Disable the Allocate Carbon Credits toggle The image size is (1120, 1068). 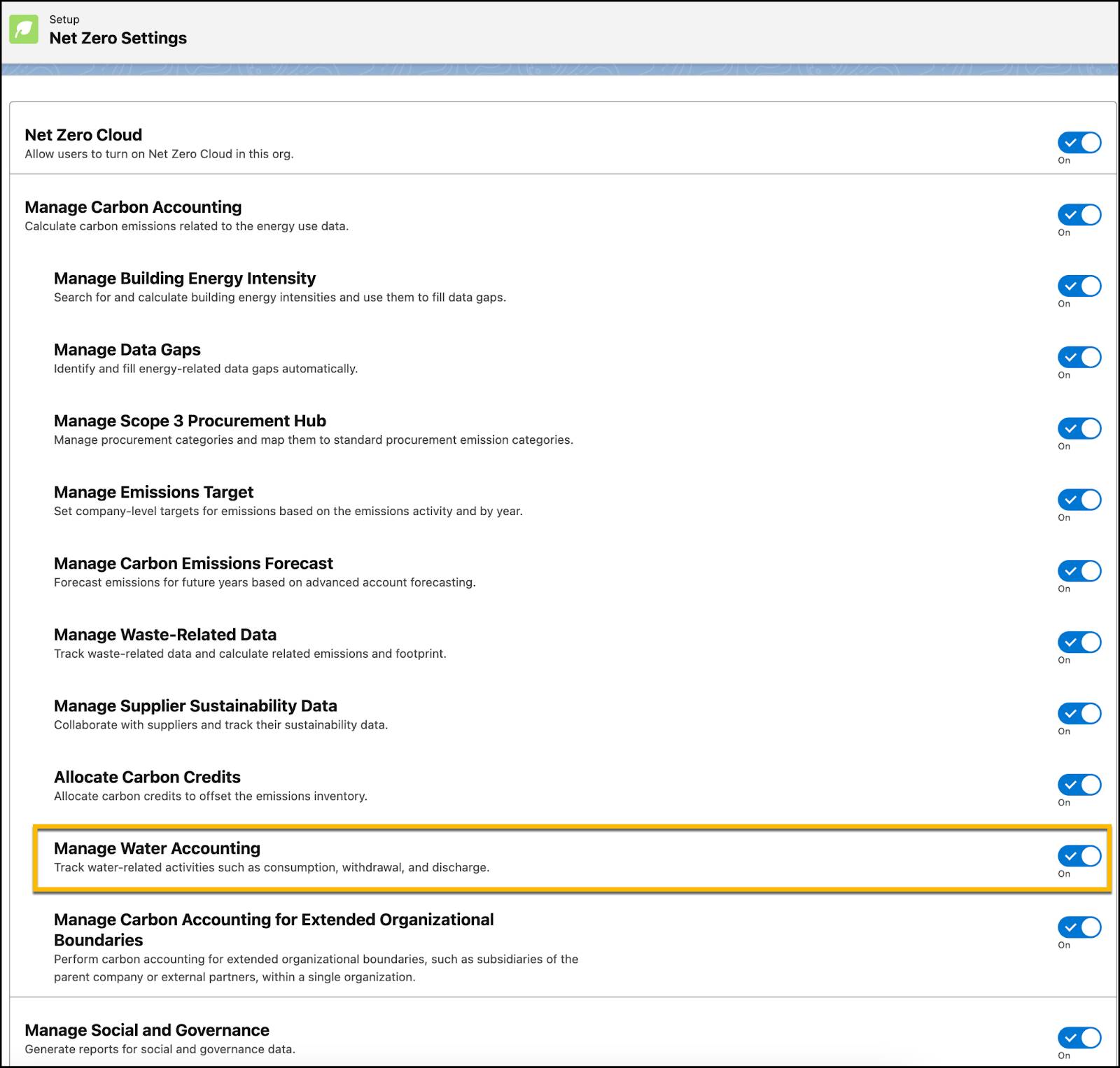point(1079,785)
